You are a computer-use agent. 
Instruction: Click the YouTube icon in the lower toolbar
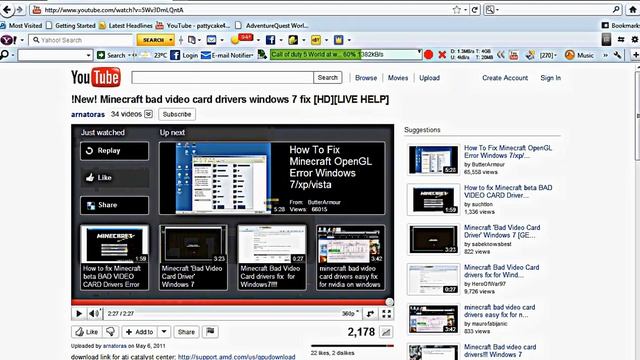pyautogui.click(x=514, y=55)
